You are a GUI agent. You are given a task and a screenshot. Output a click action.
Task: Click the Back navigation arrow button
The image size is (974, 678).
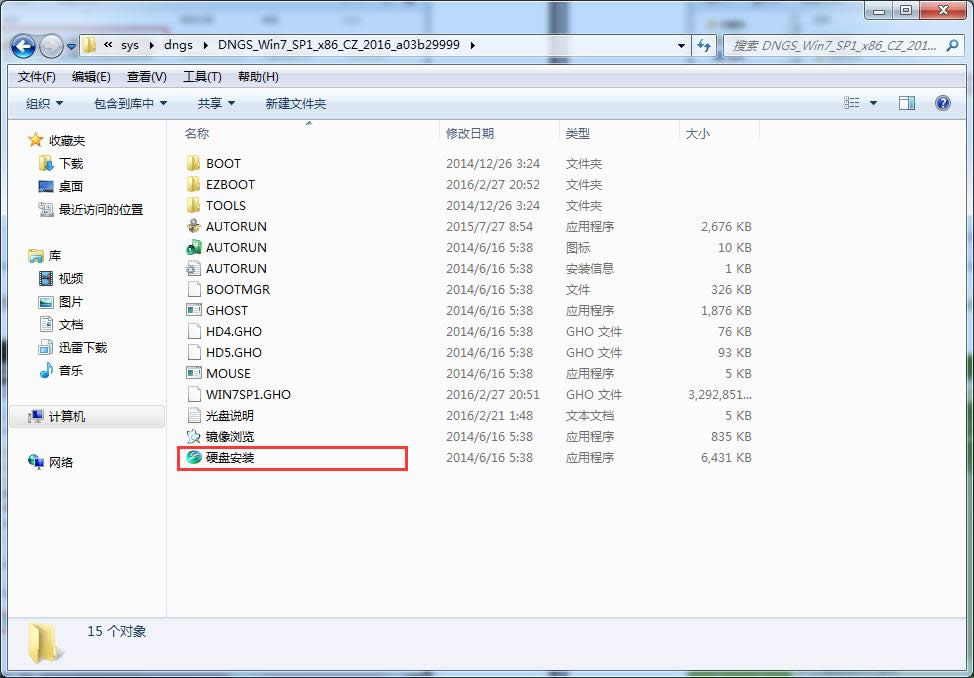tap(24, 46)
